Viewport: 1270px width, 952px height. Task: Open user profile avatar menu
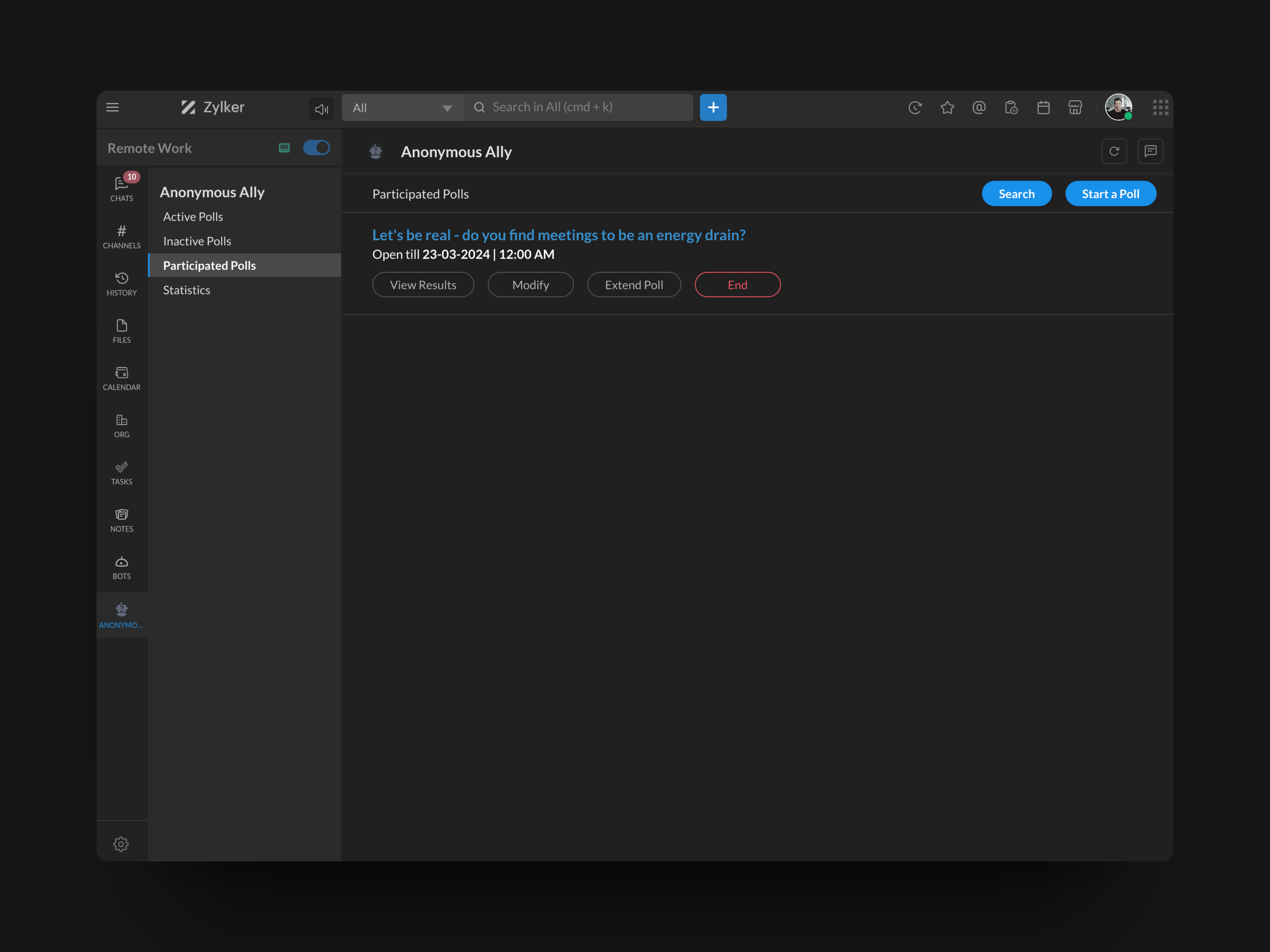pos(1118,107)
